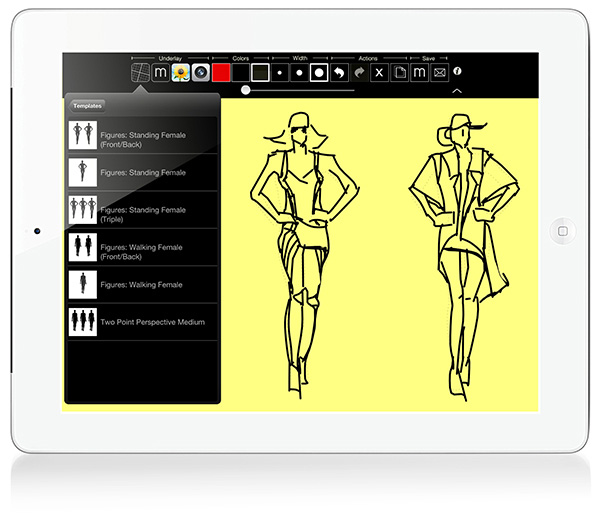Viewport: 600px width, 525px height.
Task: Open the camera underlay icon
Action: tap(201, 72)
